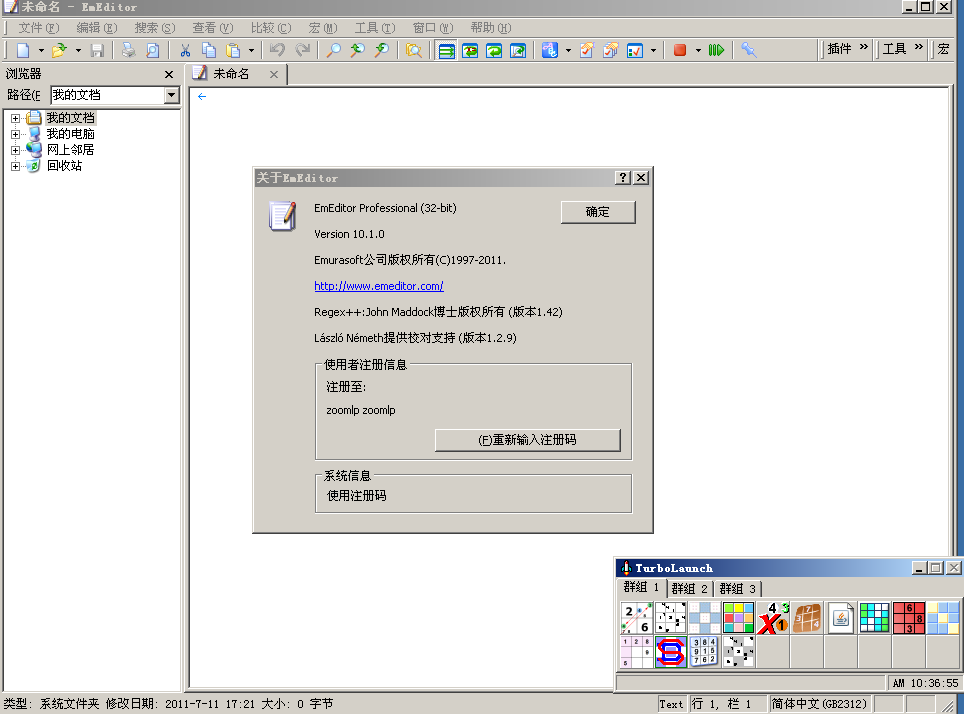Click the 重新输入注册码 button
The image size is (964, 714).
point(527,440)
